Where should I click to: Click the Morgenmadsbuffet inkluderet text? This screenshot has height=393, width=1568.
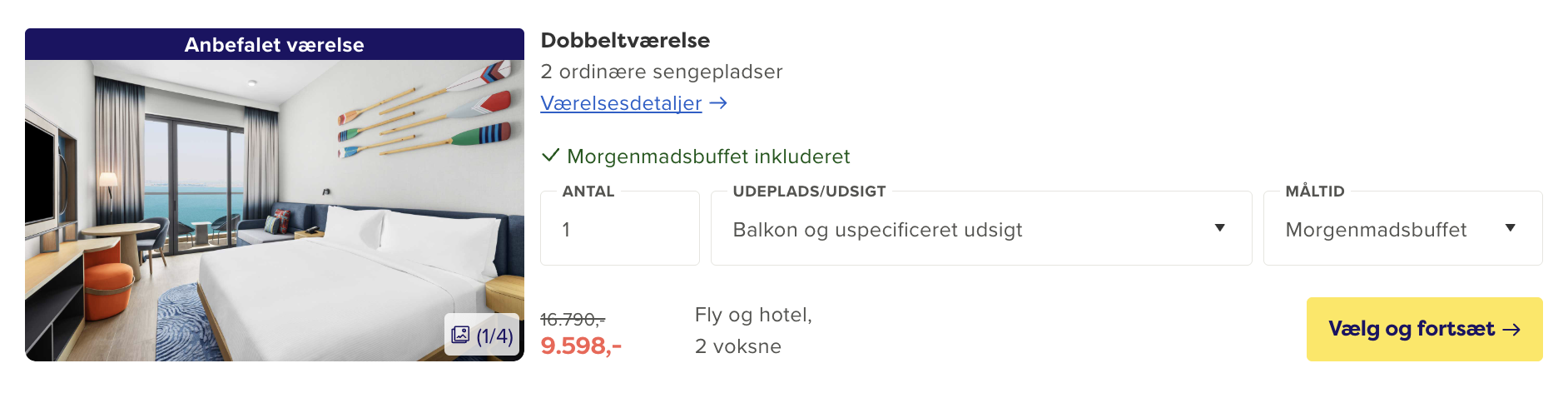click(x=708, y=157)
